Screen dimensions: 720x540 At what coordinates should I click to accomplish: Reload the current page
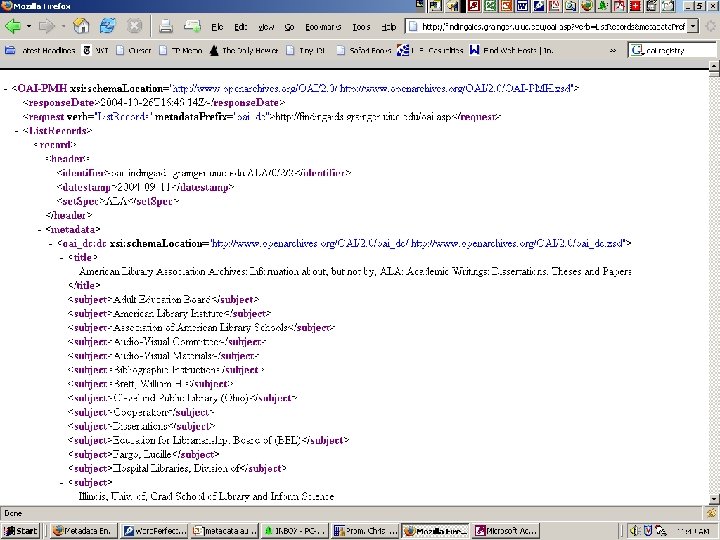click(x=107, y=26)
